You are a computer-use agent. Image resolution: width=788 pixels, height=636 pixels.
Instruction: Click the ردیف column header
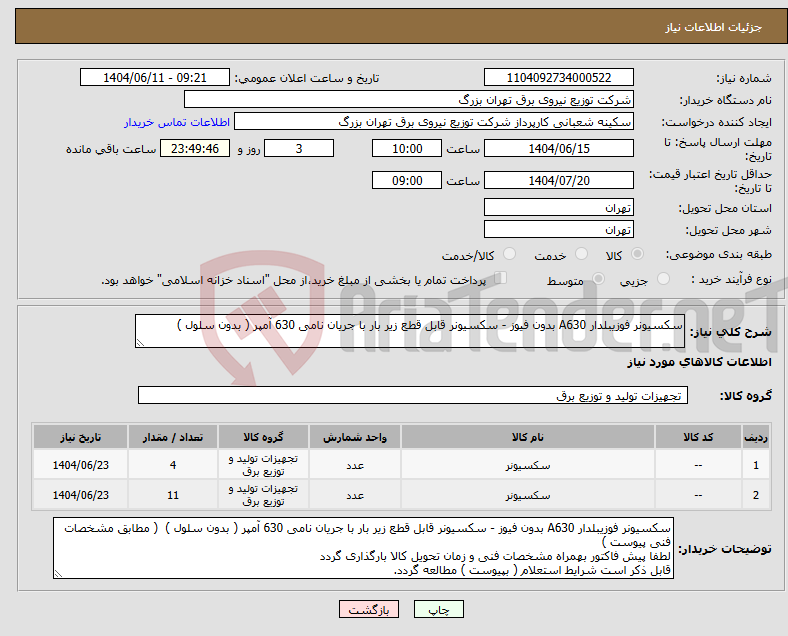tap(755, 437)
